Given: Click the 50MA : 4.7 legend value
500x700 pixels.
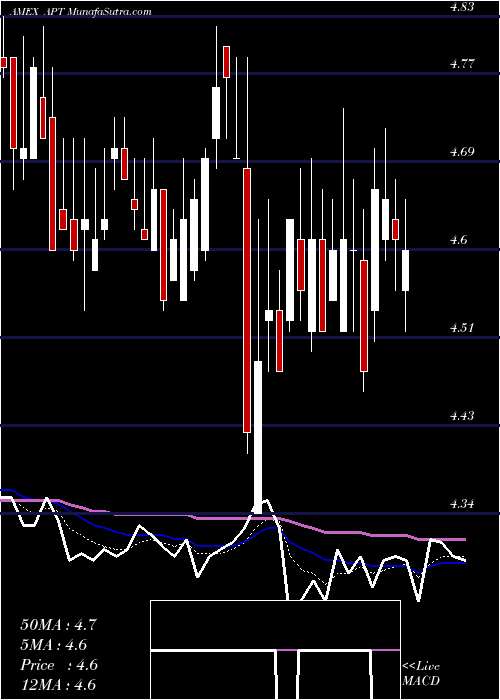Looking at the screenshot, I should click(58, 625).
